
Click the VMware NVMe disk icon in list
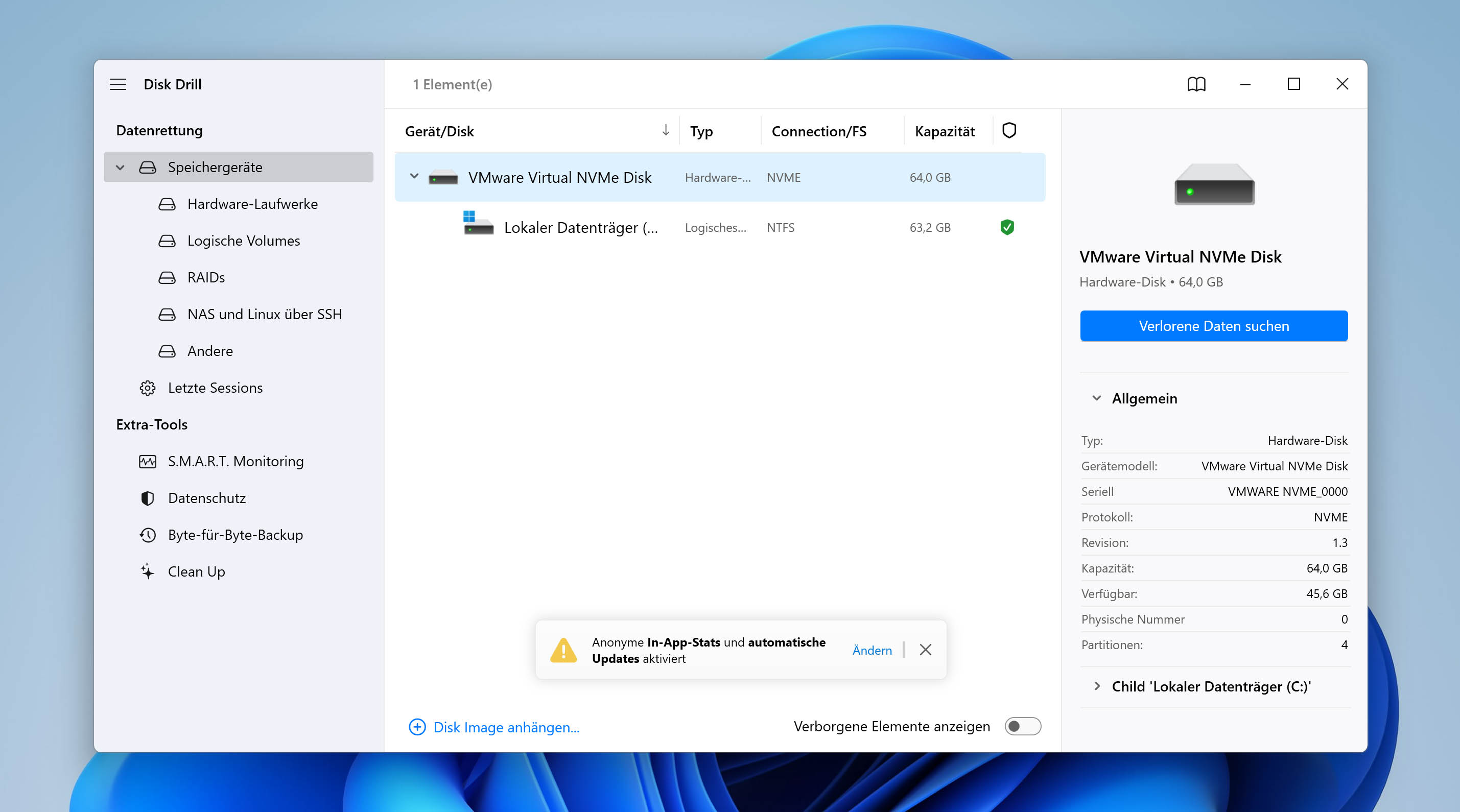(x=443, y=177)
